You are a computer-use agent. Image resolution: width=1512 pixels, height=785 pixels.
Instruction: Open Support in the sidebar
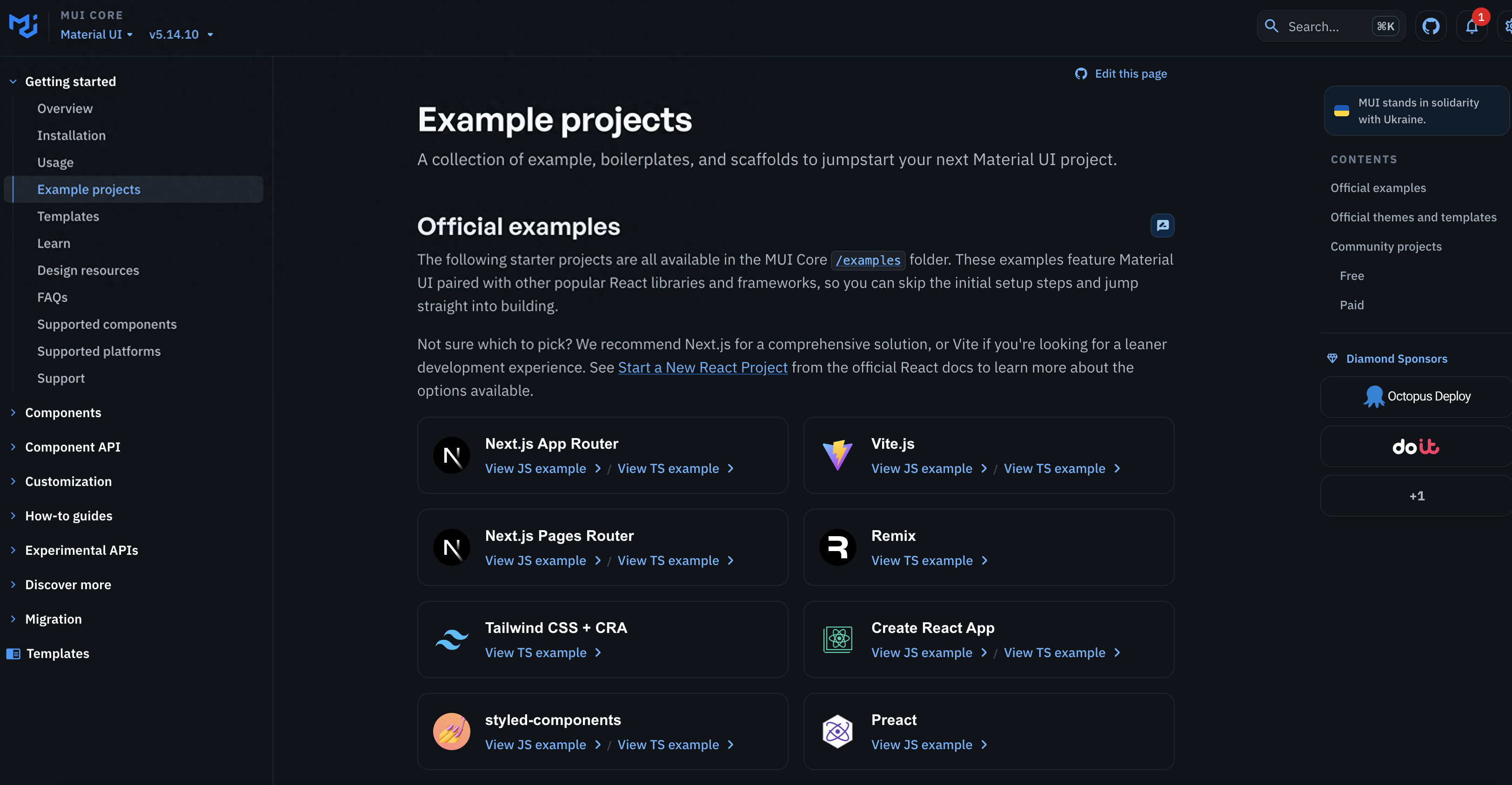click(61, 379)
